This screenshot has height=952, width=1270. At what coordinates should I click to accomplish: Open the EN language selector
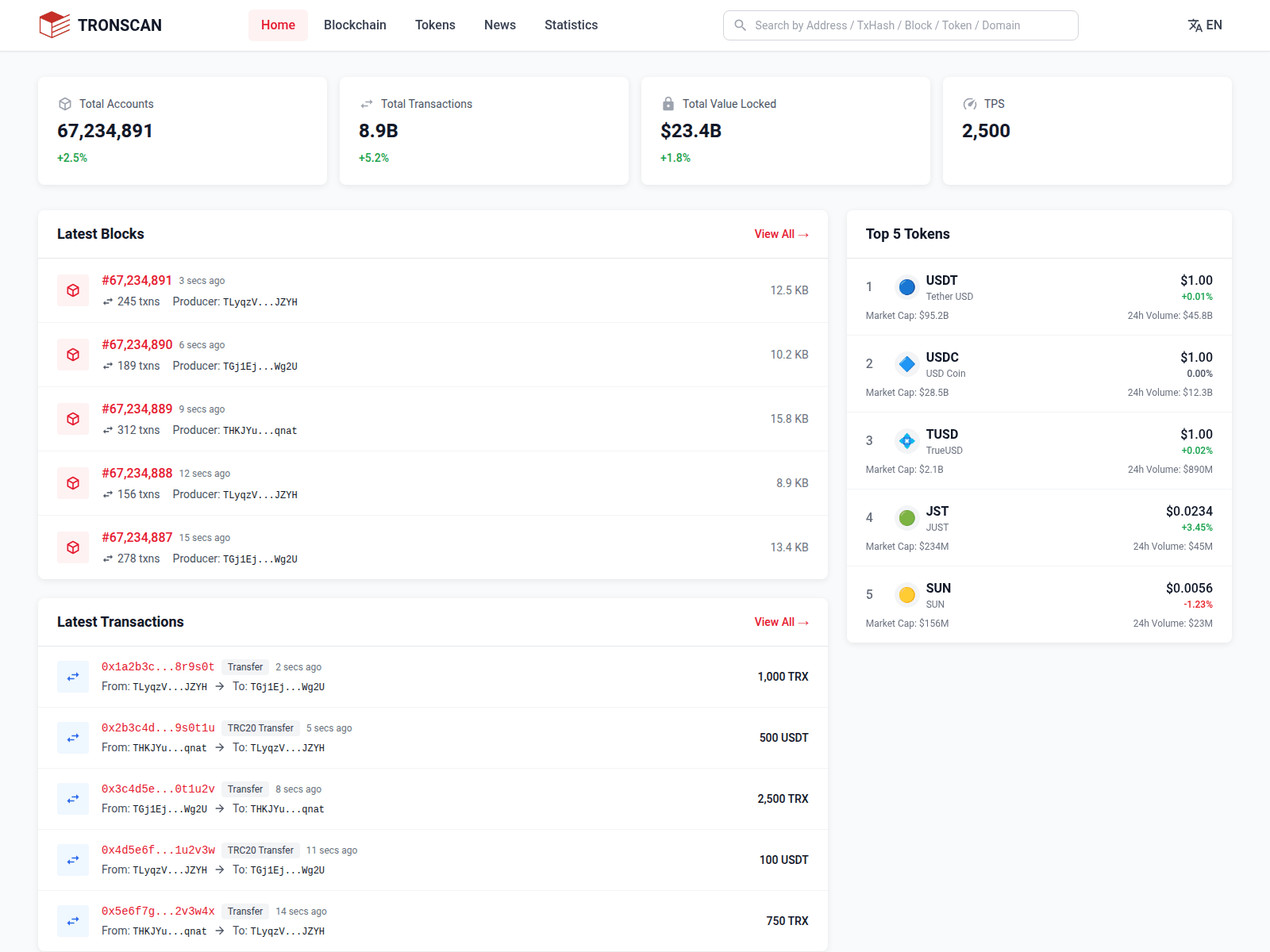(x=1205, y=25)
